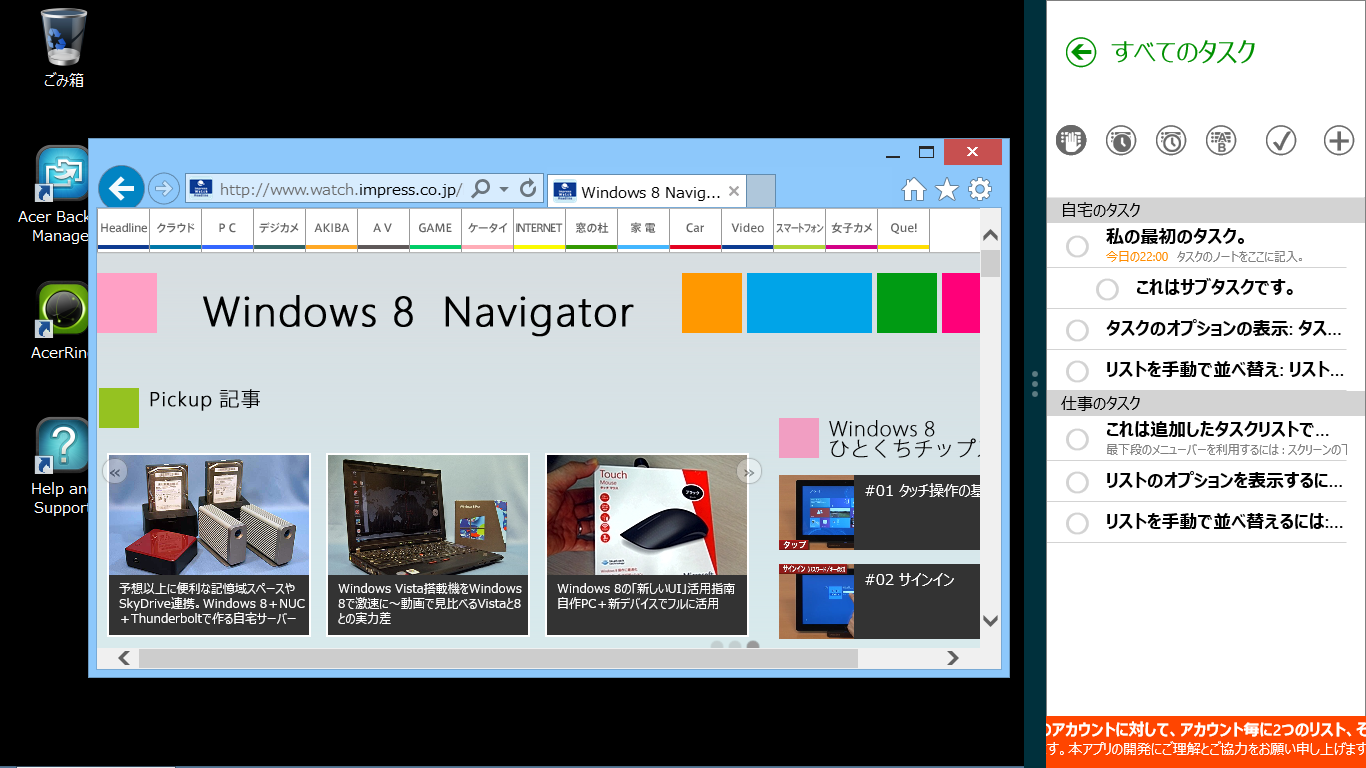Open the IE home page icon
The width and height of the screenshot is (1366, 768).
pos(913,190)
